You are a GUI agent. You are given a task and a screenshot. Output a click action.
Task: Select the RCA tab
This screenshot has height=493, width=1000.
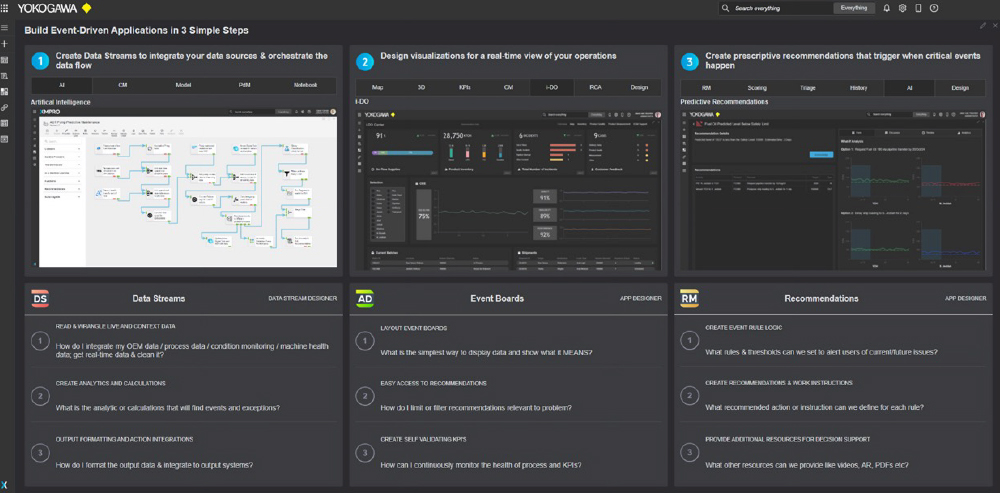[595, 87]
